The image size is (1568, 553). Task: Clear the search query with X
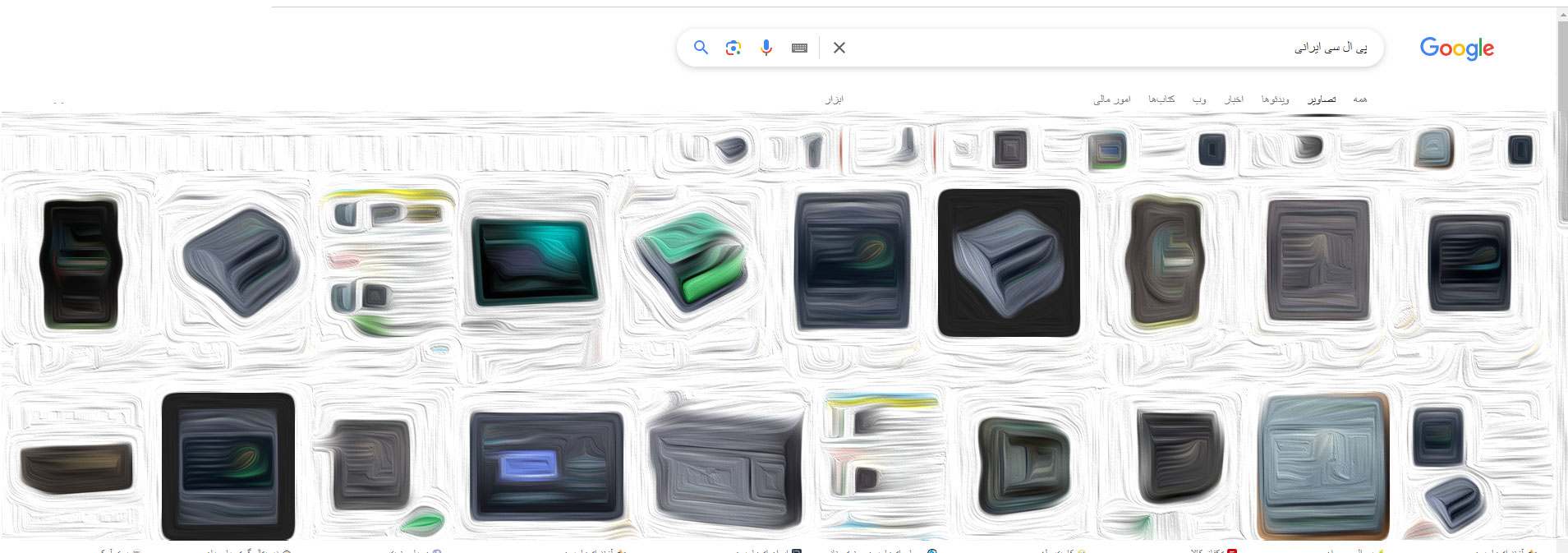tap(839, 48)
